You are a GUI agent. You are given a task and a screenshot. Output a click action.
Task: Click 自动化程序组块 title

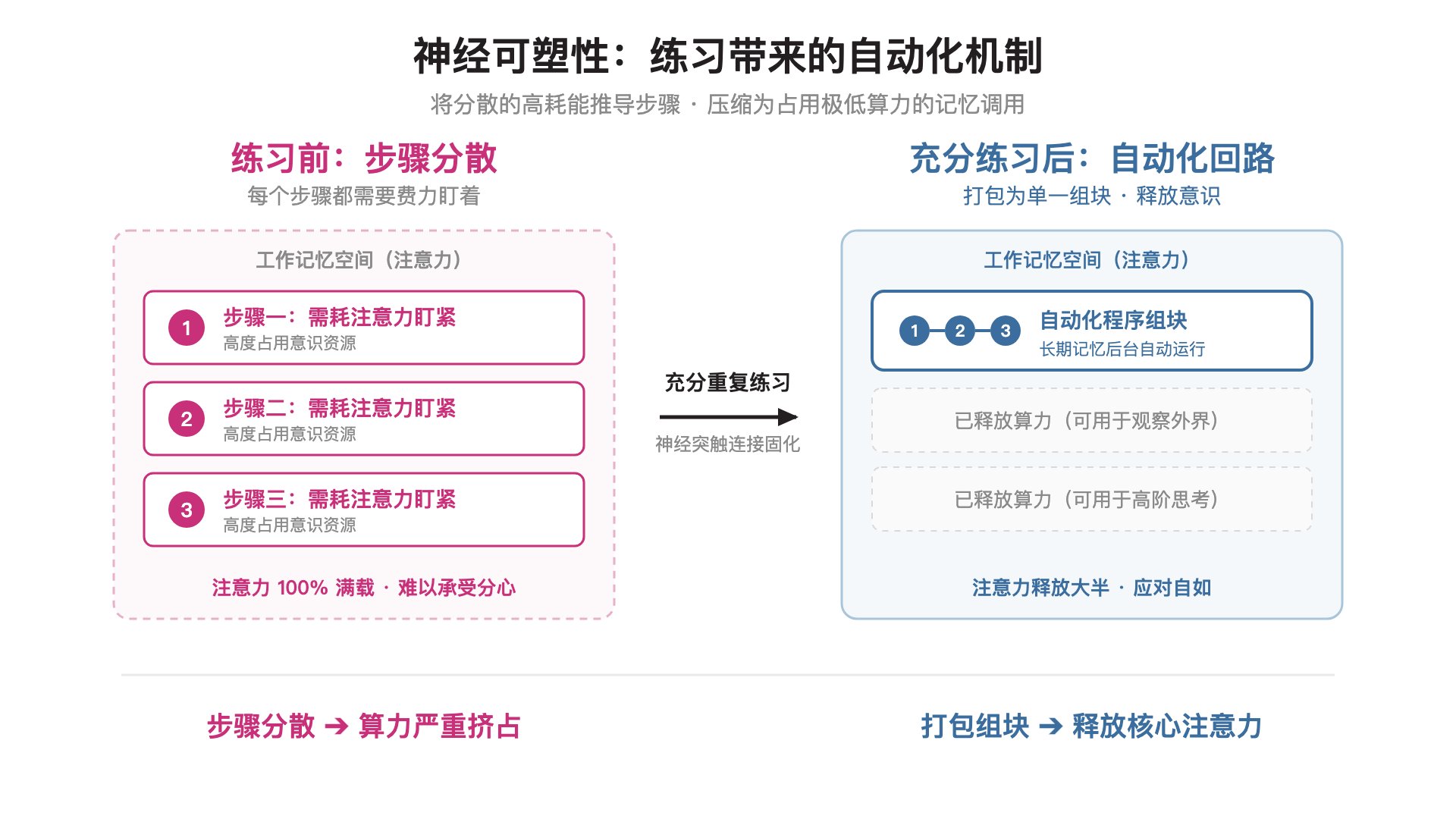pyautogui.click(x=1113, y=320)
